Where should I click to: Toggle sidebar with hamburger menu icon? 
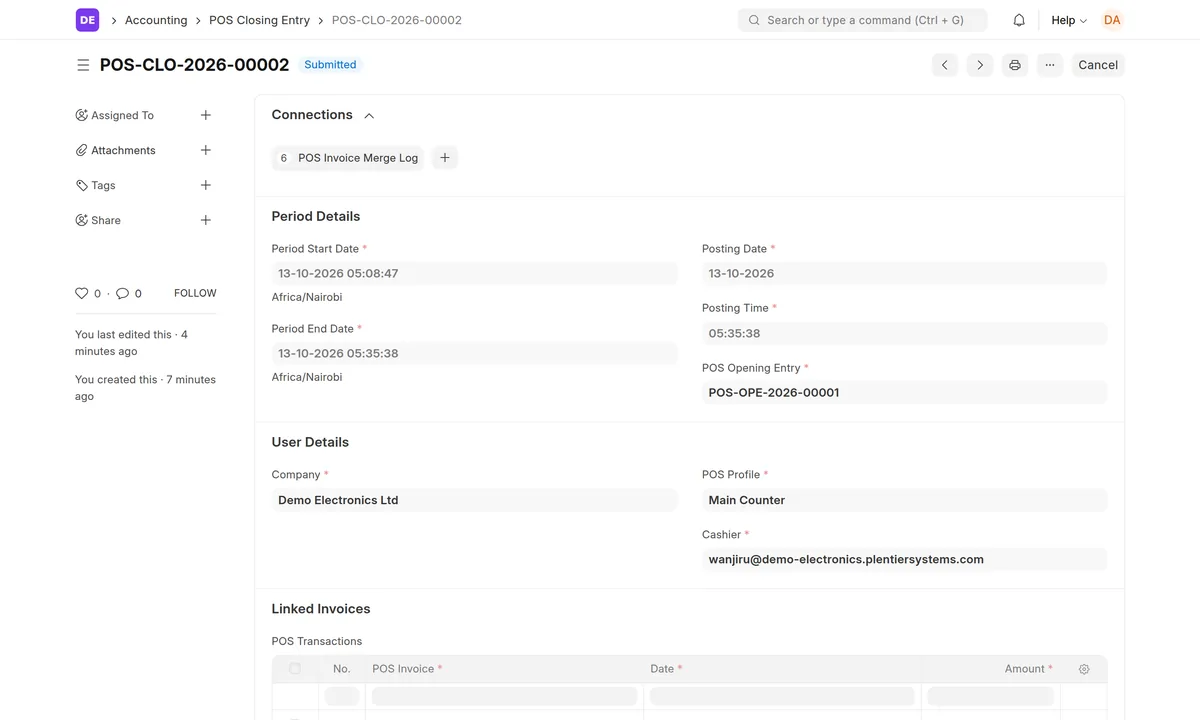pyautogui.click(x=83, y=65)
